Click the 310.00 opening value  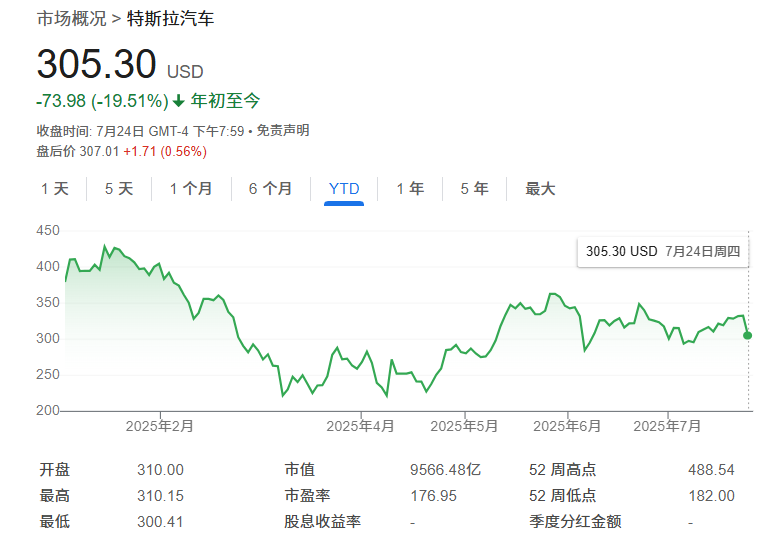tap(160, 470)
